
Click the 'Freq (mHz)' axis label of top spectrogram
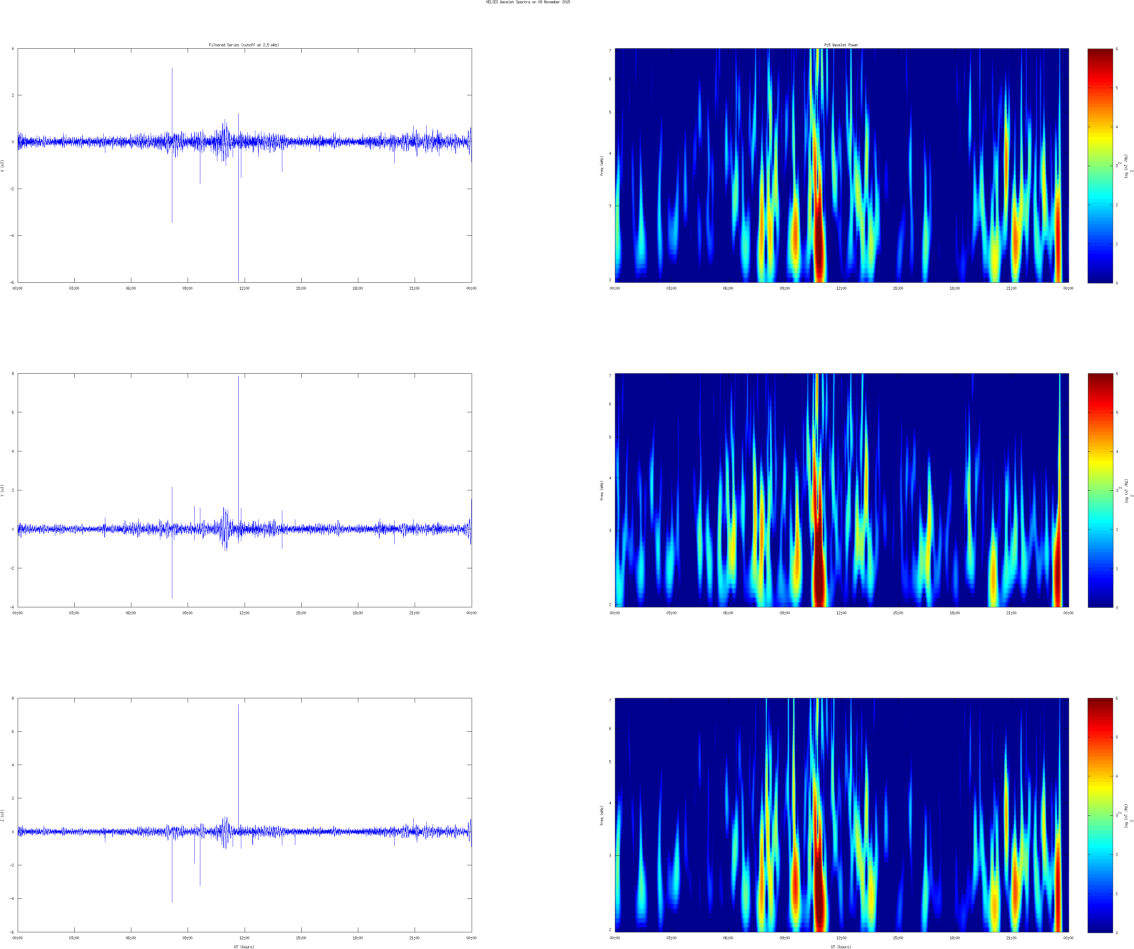tap(602, 165)
